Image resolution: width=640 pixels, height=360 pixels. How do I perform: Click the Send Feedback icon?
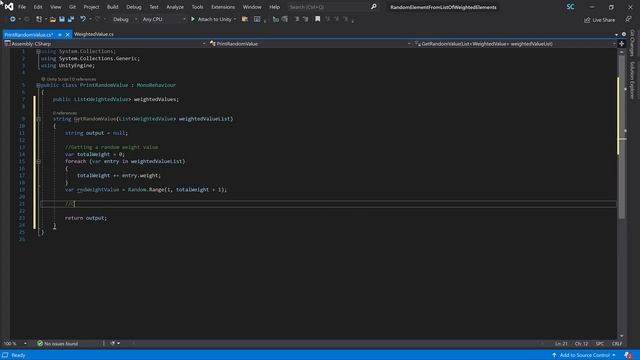click(628, 19)
